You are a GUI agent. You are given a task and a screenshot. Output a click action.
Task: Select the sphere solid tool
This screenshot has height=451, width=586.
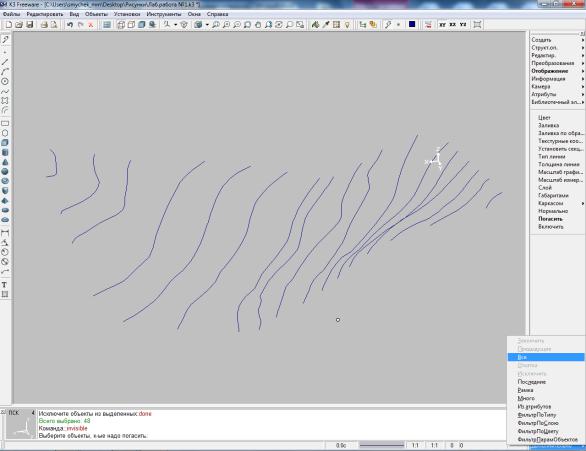click(x=5, y=172)
